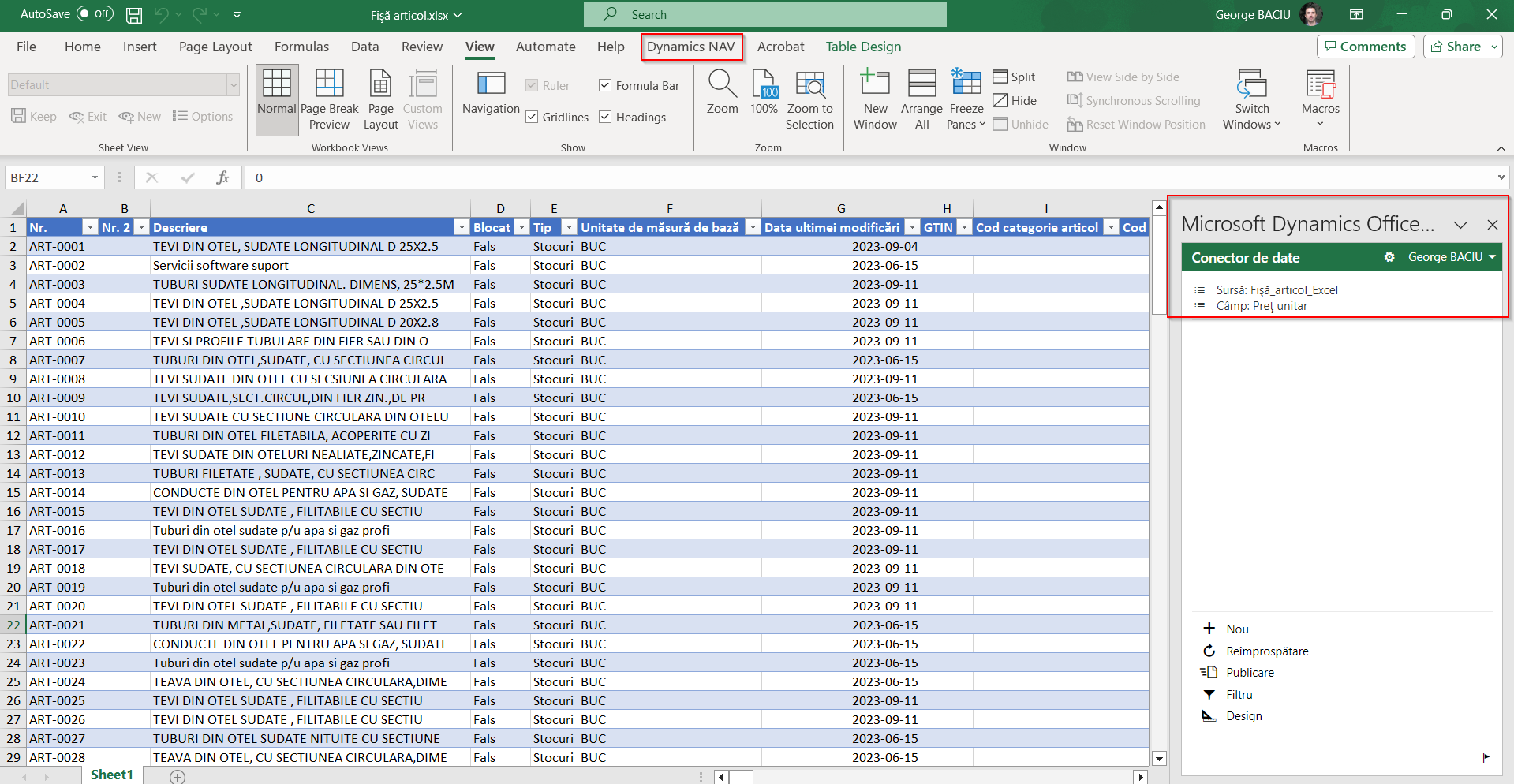Open the File menu

coord(26,47)
